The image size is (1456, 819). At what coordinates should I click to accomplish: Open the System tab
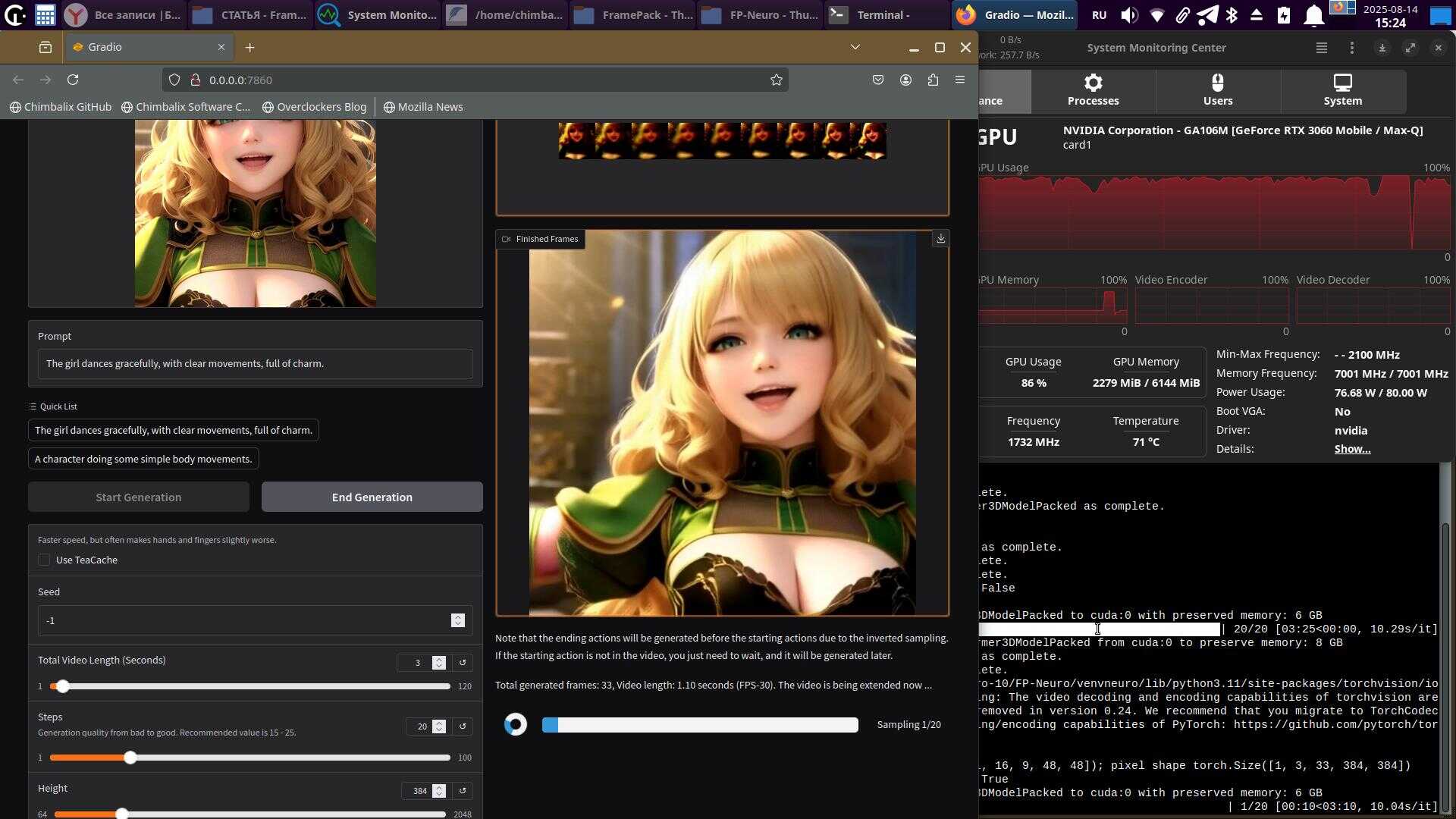click(x=1342, y=90)
